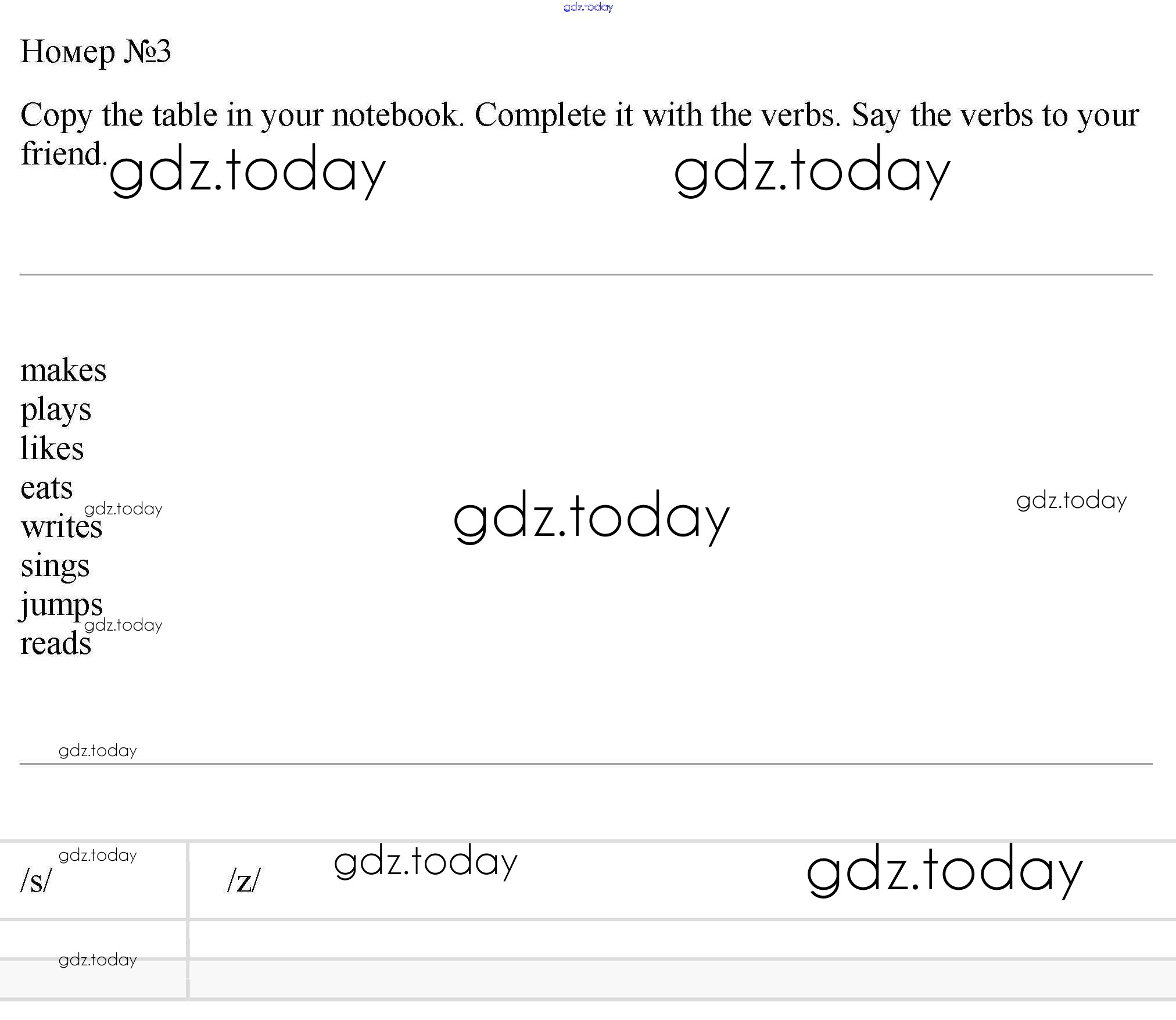1176x1020 pixels.
Task: Click the "Номер №3" heading
Action: tap(96, 52)
